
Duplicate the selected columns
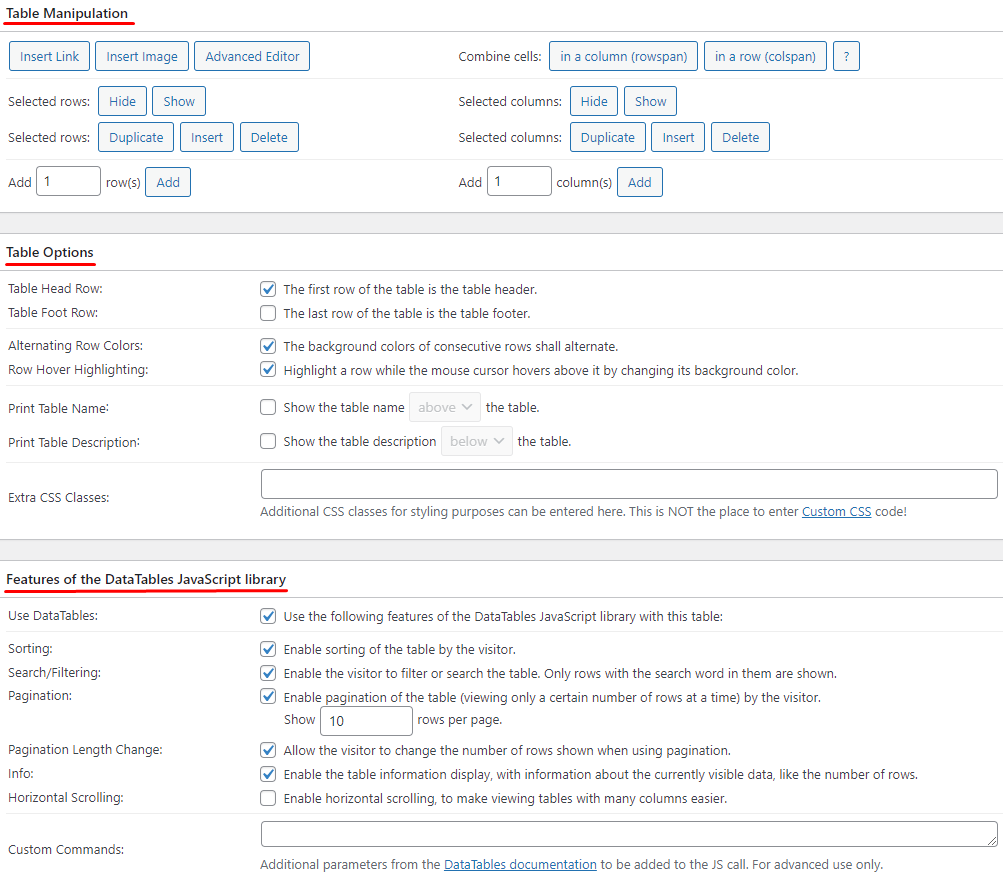pyautogui.click(x=607, y=137)
